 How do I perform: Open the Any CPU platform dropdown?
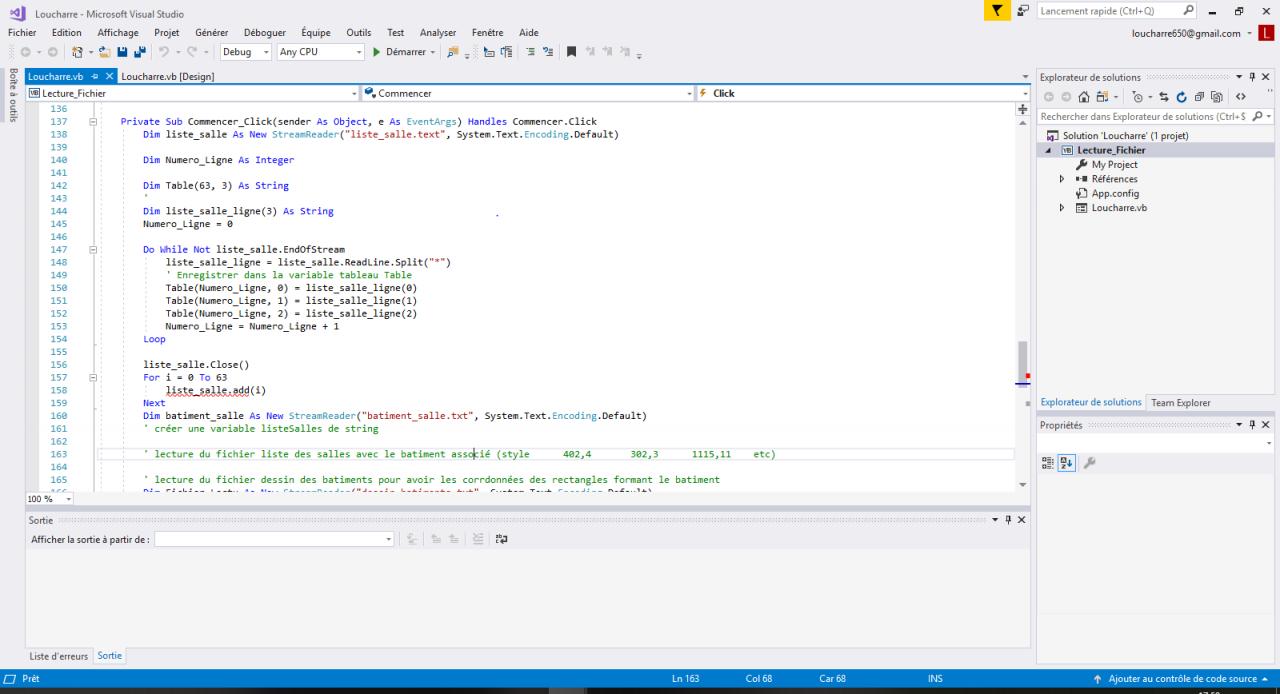click(320, 52)
